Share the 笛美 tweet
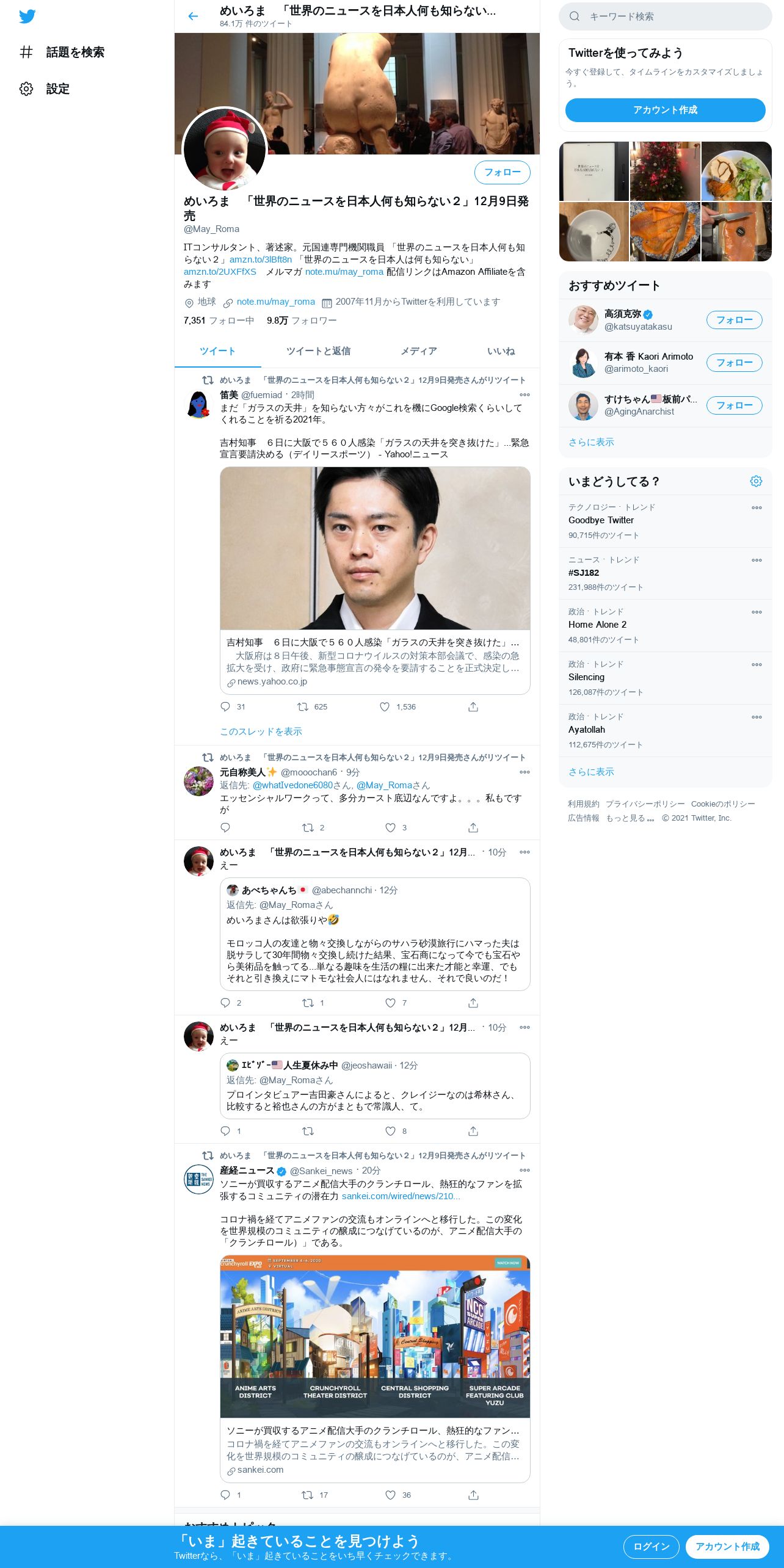784x1568 pixels. (473, 706)
